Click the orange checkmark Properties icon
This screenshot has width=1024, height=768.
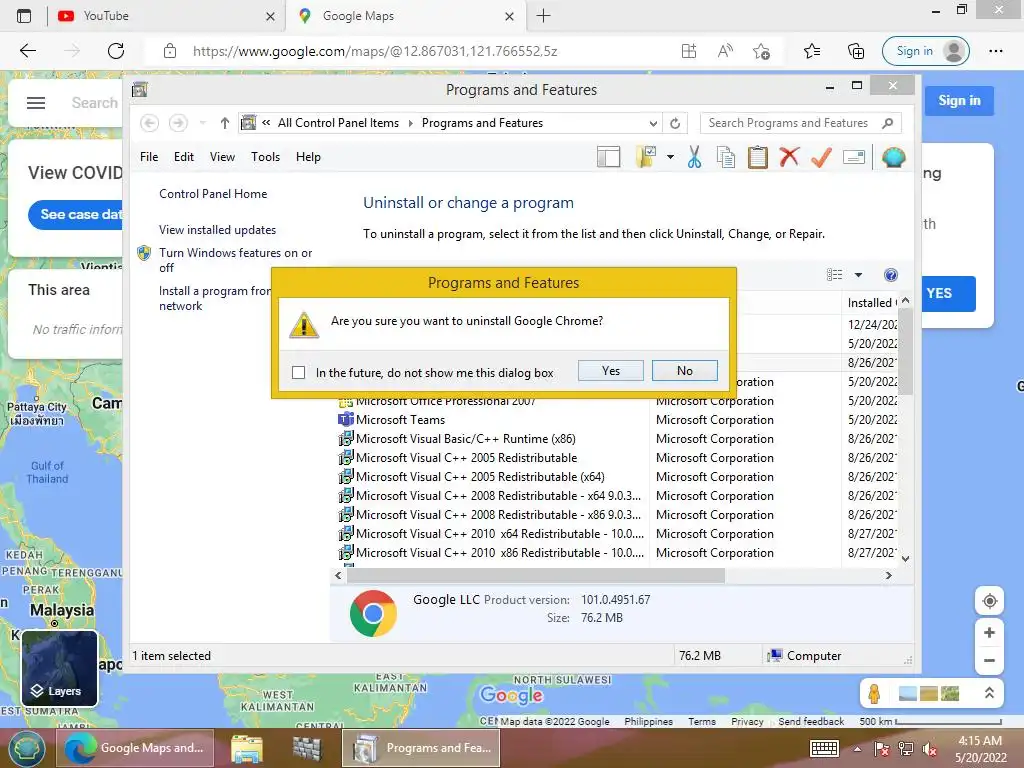[x=822, y=157]
